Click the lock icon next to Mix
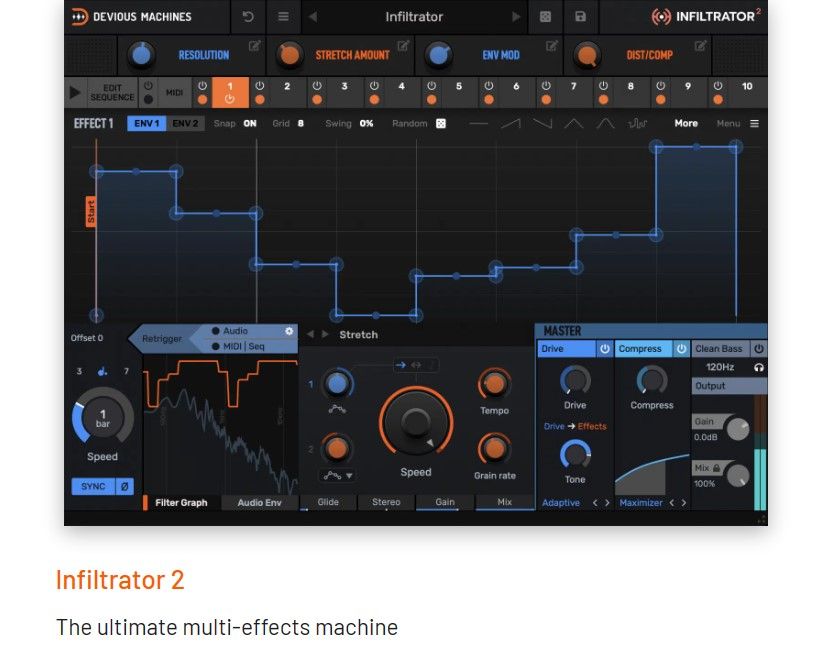The image size is (816, 656). point(717,468)
